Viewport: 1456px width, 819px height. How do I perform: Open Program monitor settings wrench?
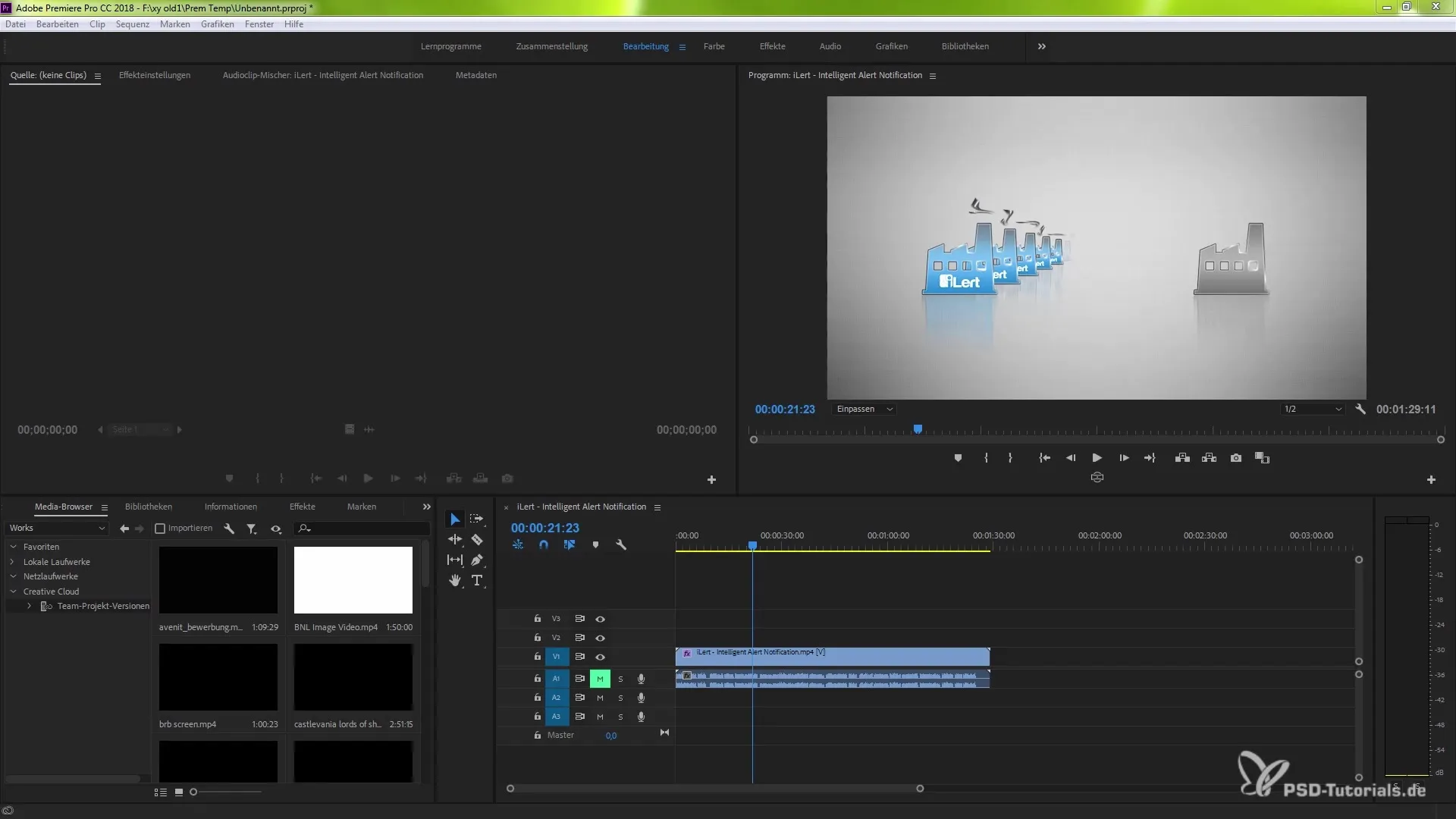click(x=1360, y=409)
